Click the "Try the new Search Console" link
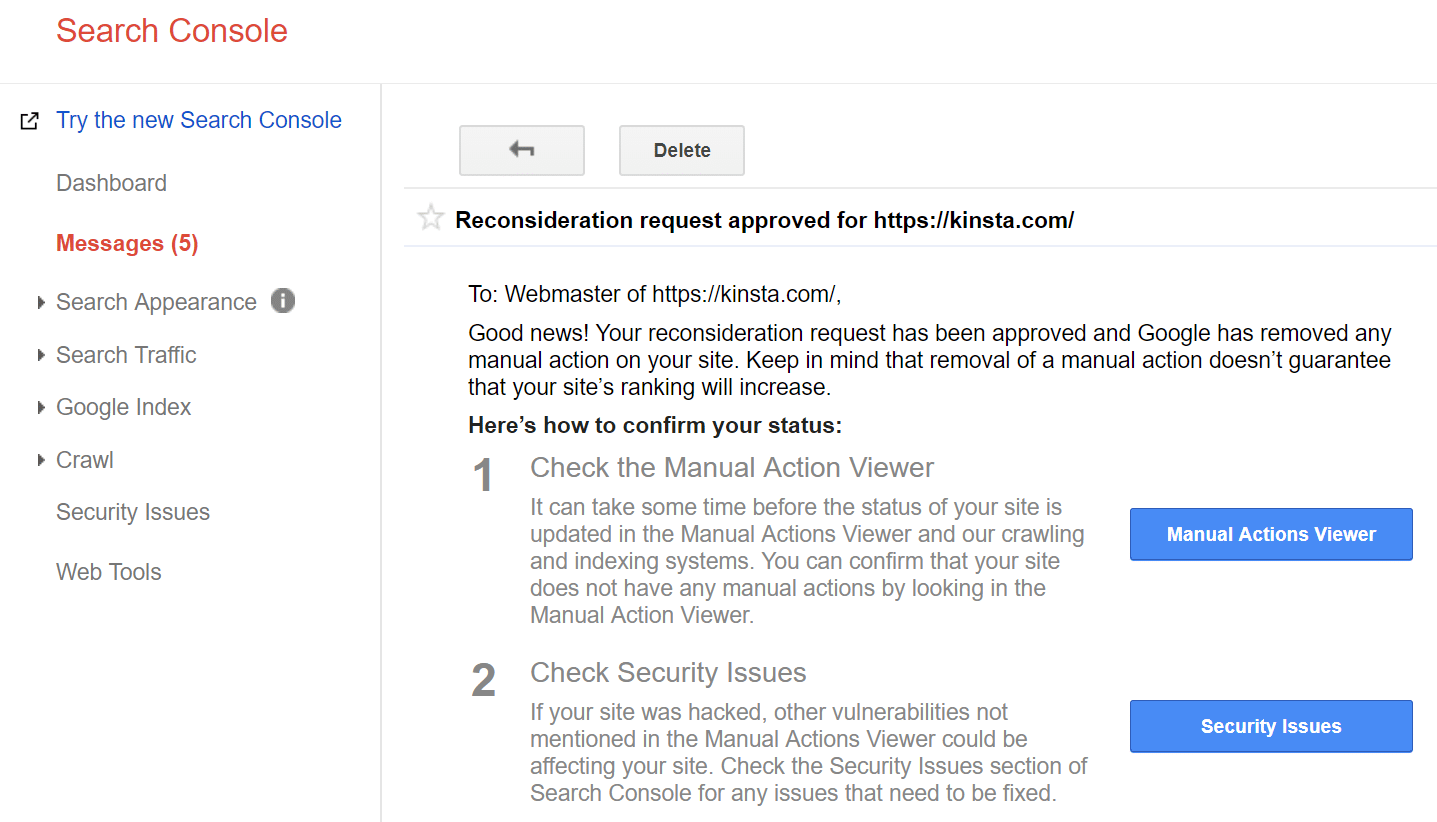The height and width of the screenshot is (822, 1437). 198,119
